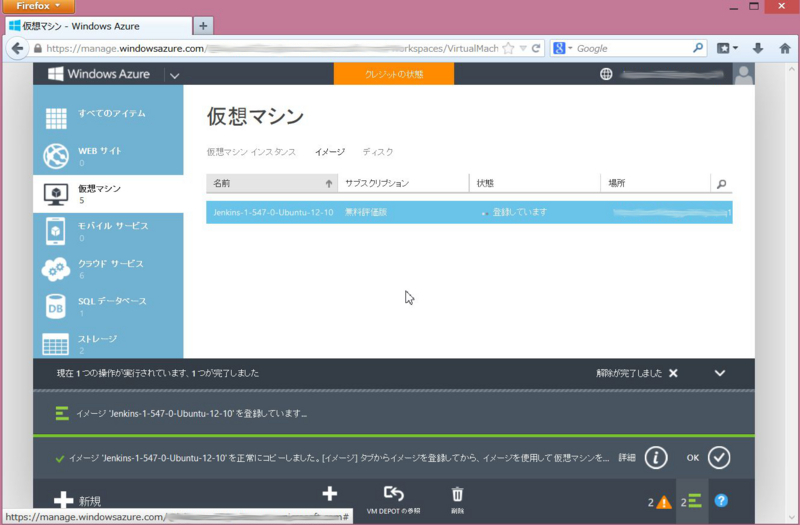This screenshot has height=525, width=800.
Task: Click copy success message text
Action: tap(339, 458)
